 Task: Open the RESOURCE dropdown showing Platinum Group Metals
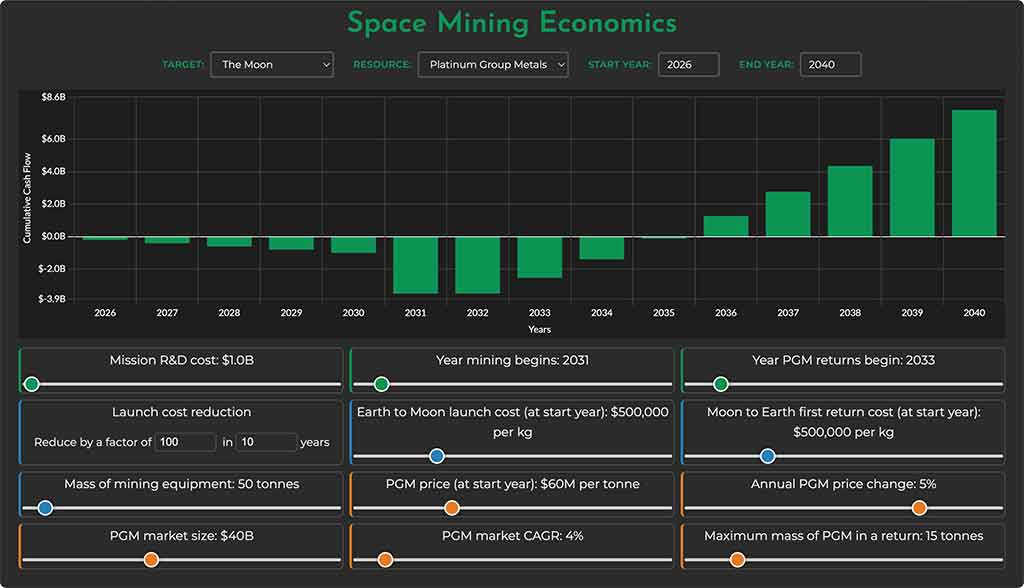(492, 64)
